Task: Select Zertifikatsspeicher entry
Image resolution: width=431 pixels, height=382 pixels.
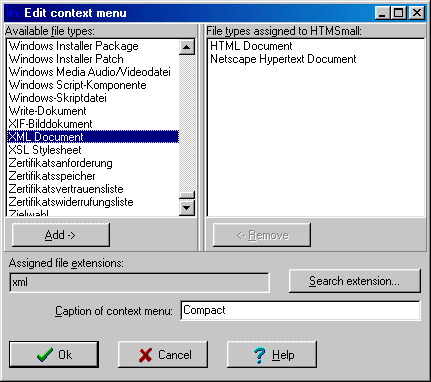Action: [x=93, y=176]
